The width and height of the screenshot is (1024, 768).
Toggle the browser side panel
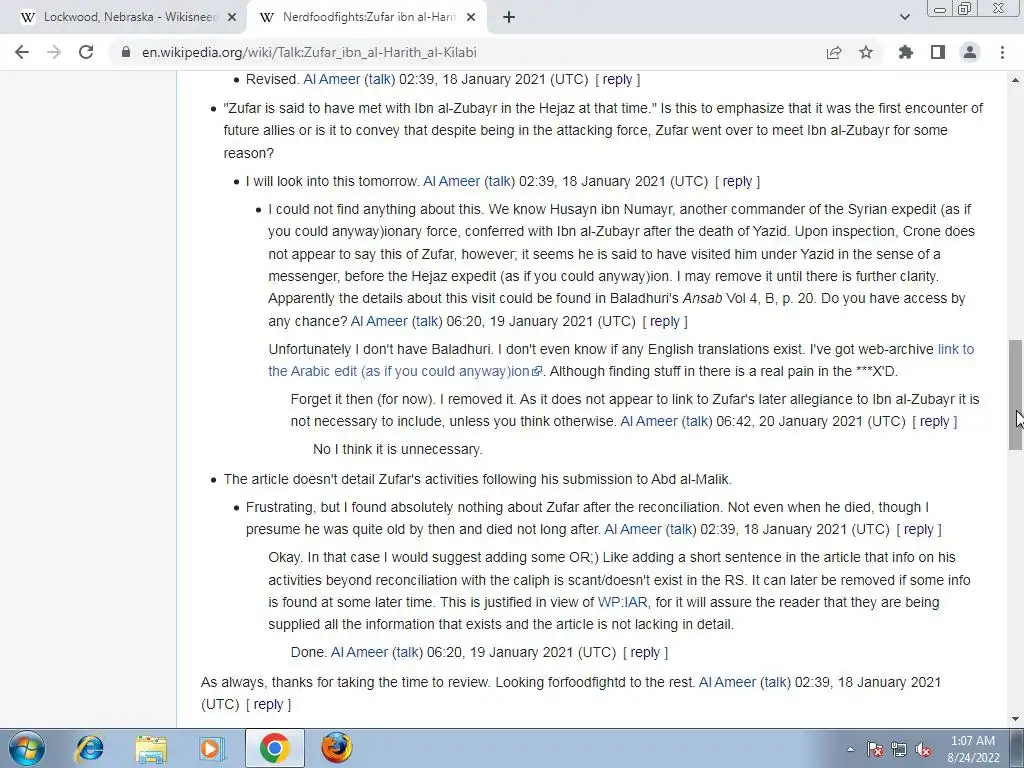click(938, 52)
